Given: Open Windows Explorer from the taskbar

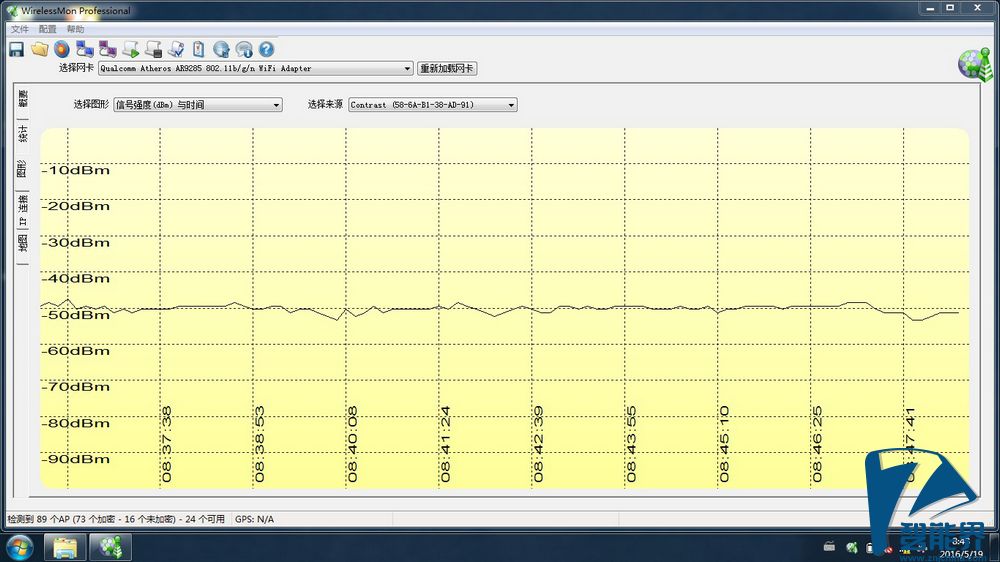Looking at the screenshot, I should (x=64, y=547).
